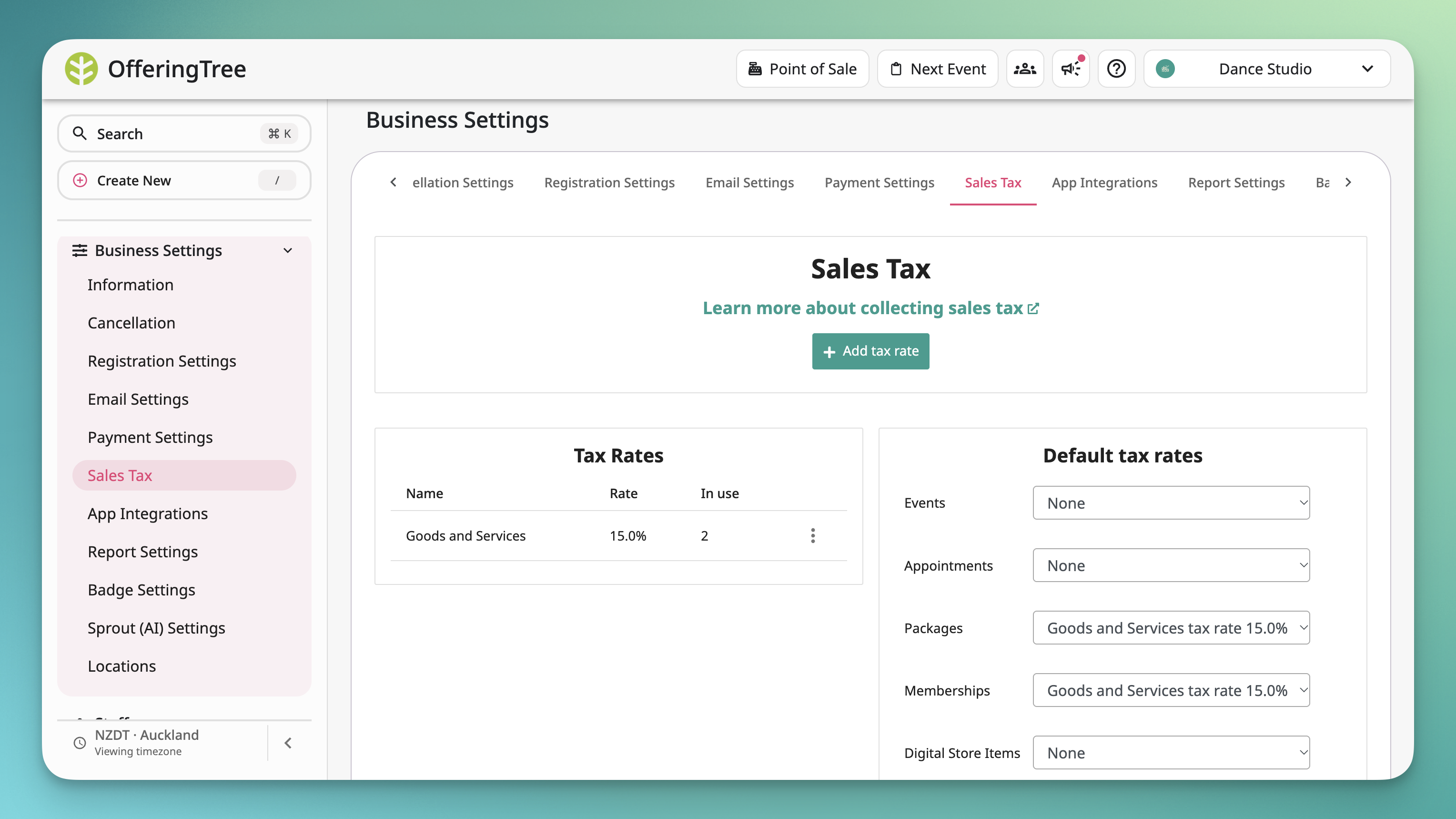
Task: Open Badge Settings in the sidebar
Action: point(142,590)
